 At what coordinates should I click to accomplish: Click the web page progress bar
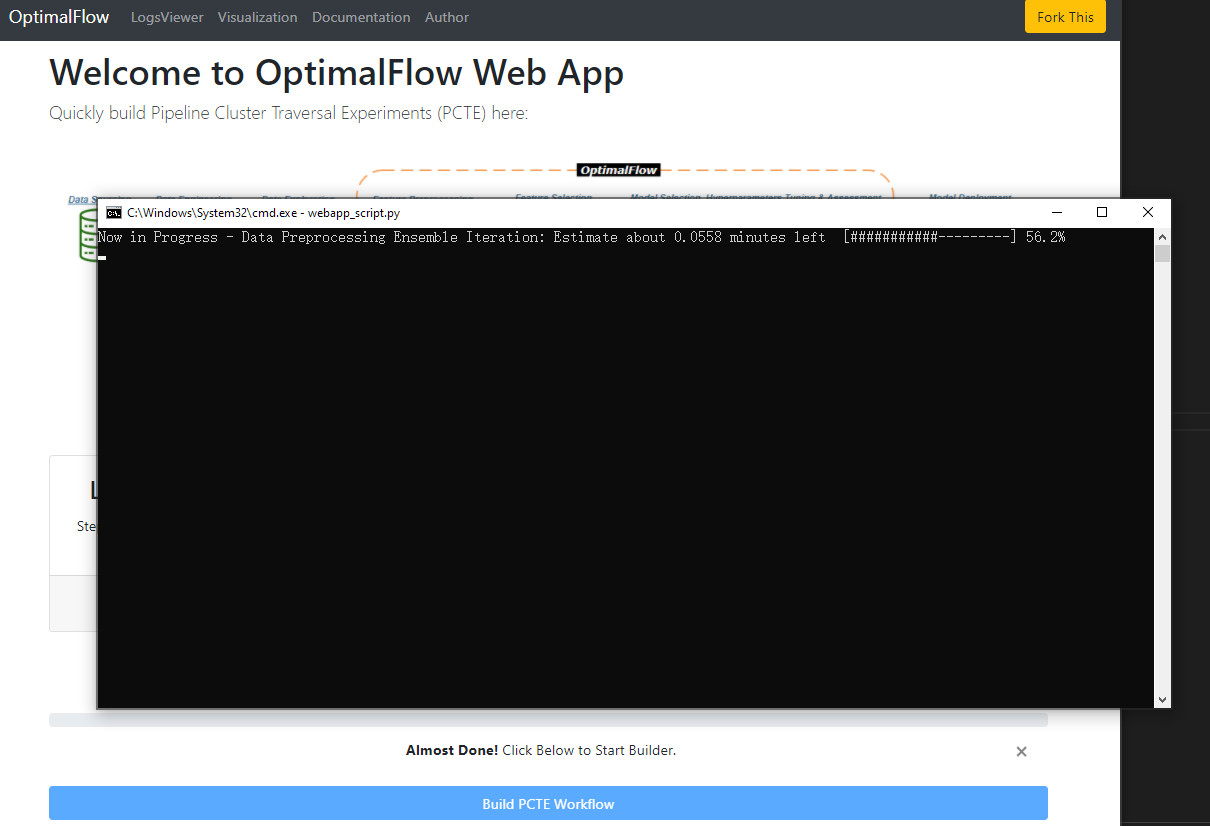(548, 720)
